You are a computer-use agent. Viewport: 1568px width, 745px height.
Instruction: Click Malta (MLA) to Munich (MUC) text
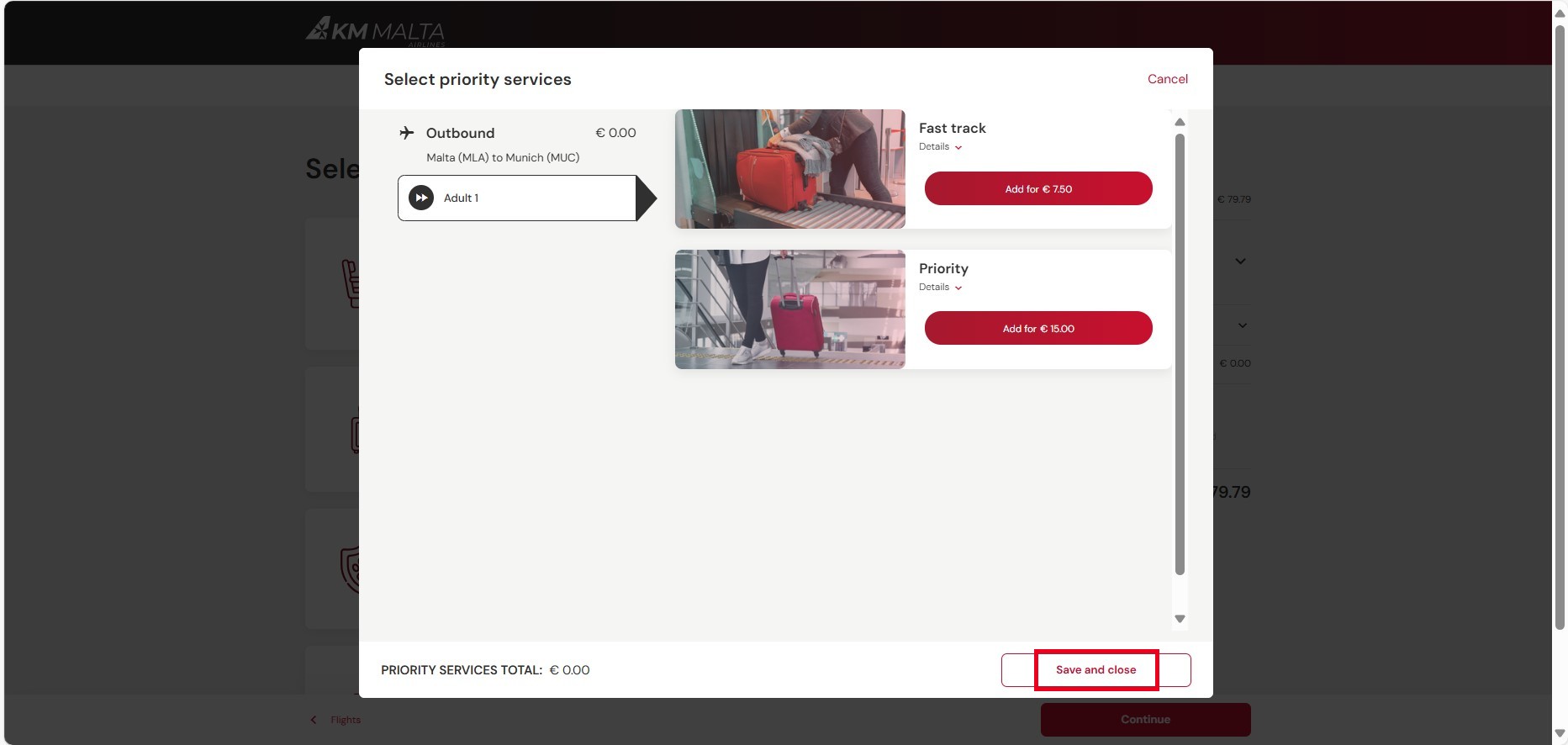[x=503, y=157]
